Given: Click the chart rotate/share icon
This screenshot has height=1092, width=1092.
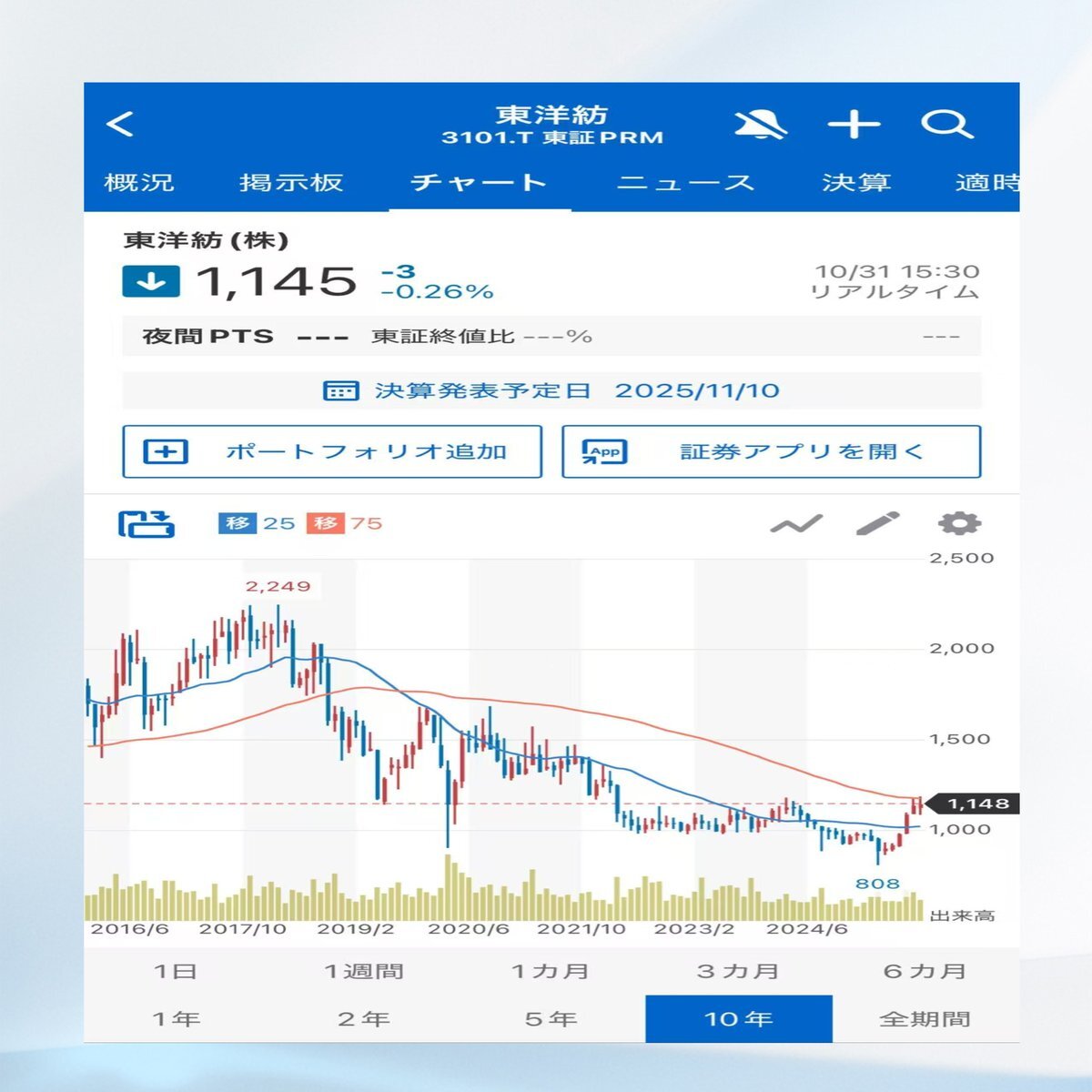Looking at the screenshot, I should 147,523.
